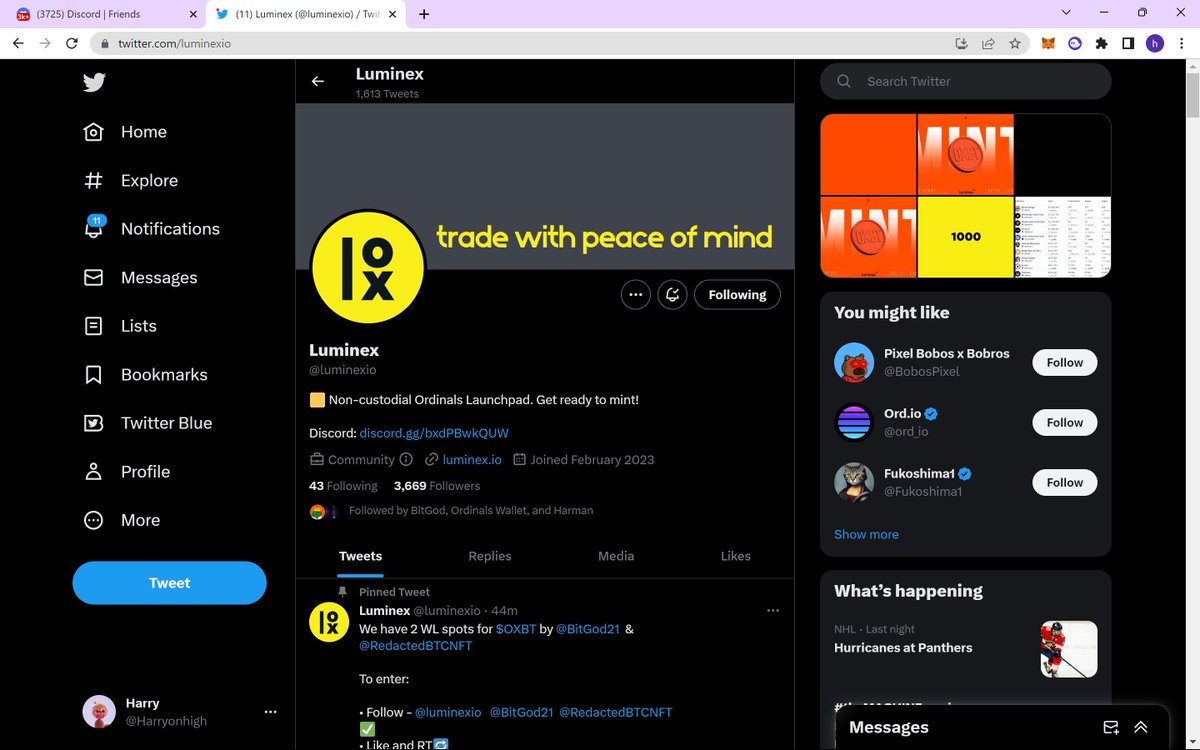Open the More circle menu in sidebar

(94, 520)
